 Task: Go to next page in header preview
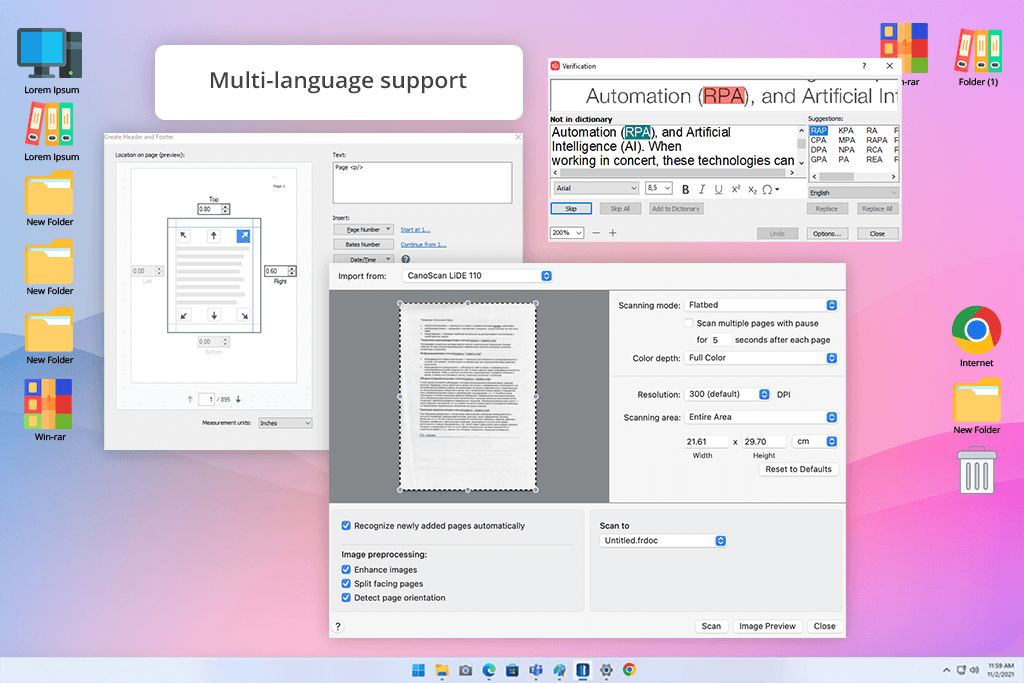tap(238, 399)
